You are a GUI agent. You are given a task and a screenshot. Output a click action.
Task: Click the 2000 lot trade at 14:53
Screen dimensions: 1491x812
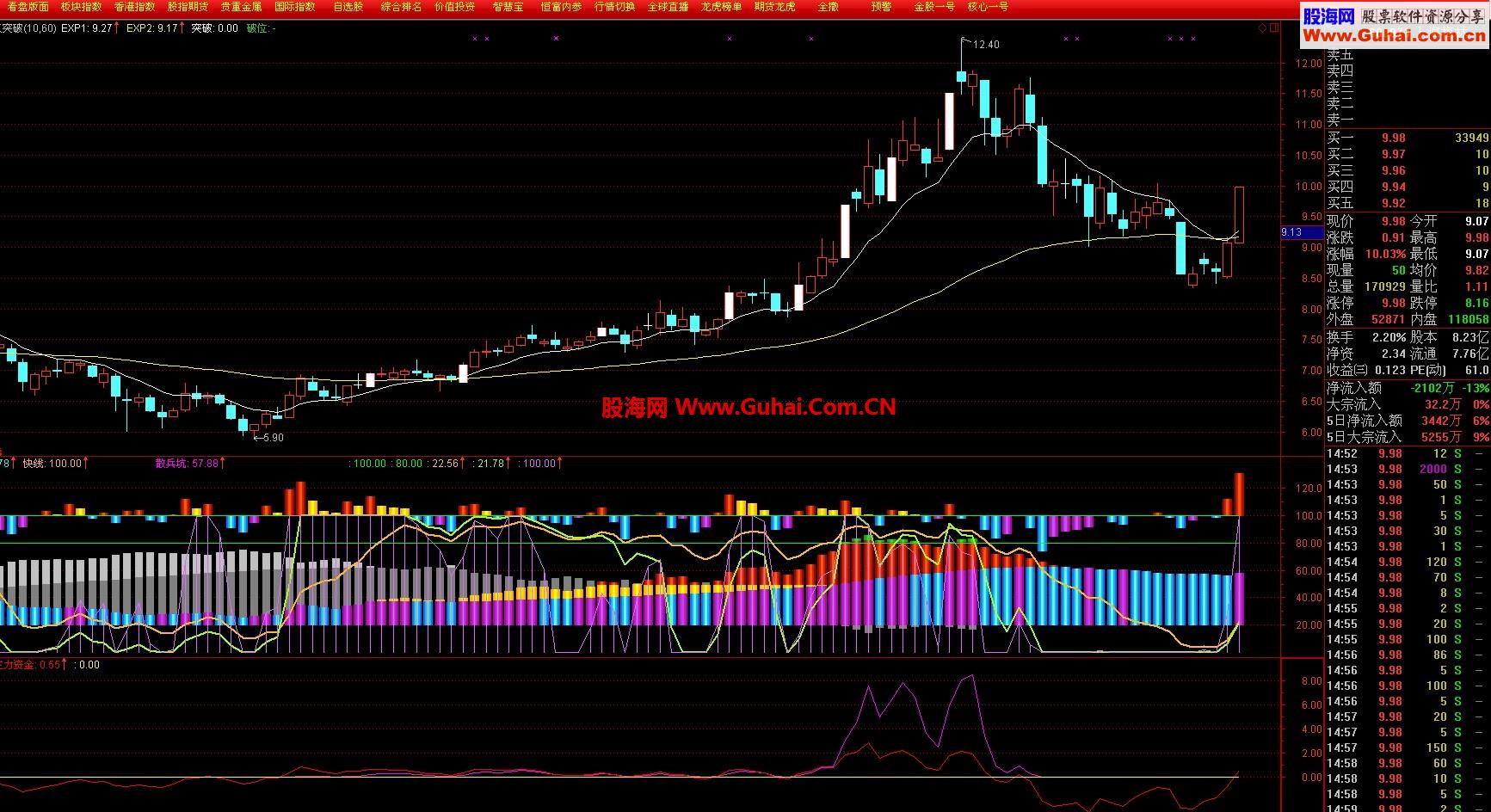(x=1432, y=469)
